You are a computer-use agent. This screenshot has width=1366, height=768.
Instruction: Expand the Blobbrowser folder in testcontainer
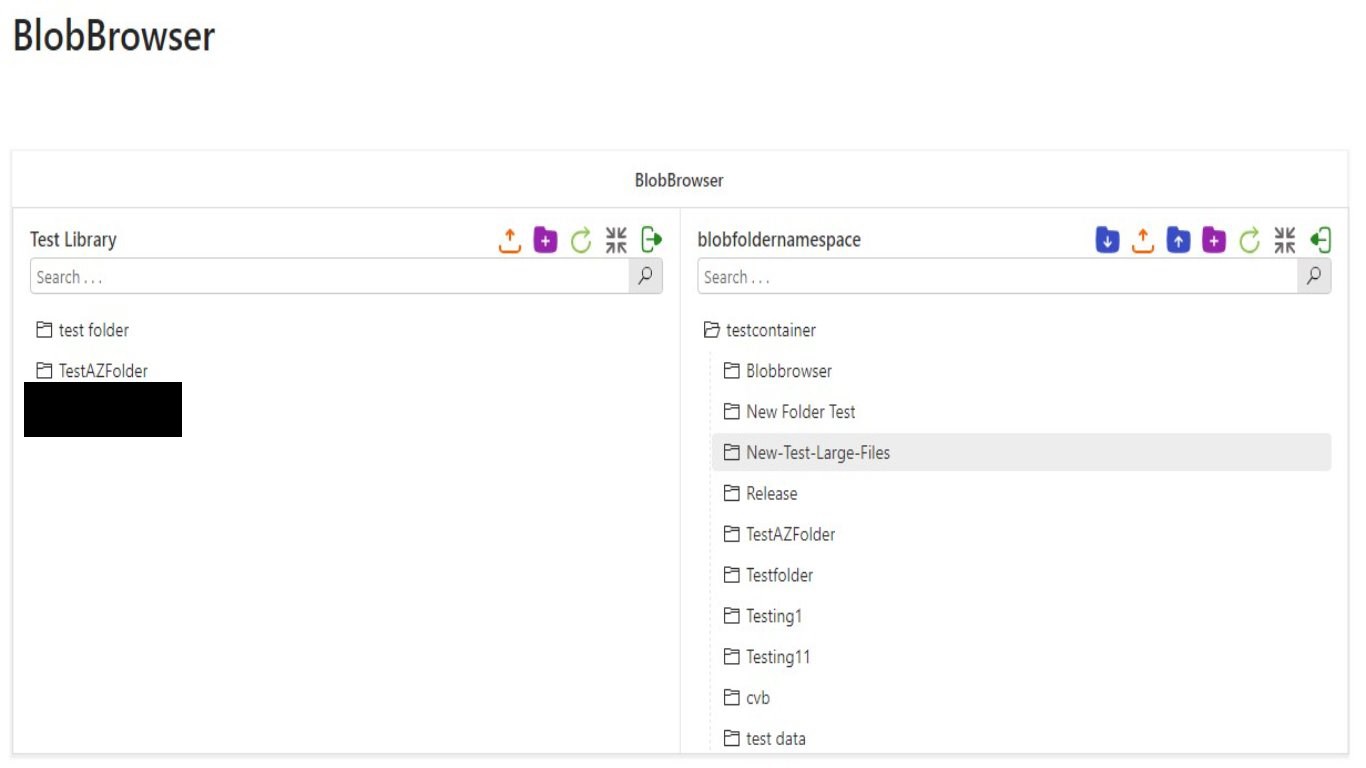[731, 371]
